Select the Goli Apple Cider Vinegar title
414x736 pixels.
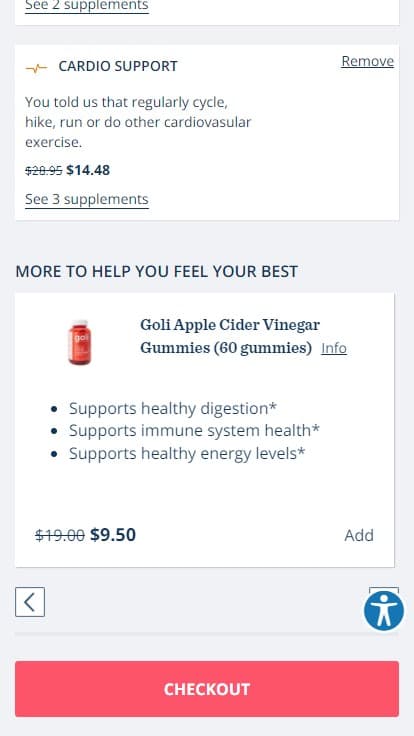[x=230, y=336]
